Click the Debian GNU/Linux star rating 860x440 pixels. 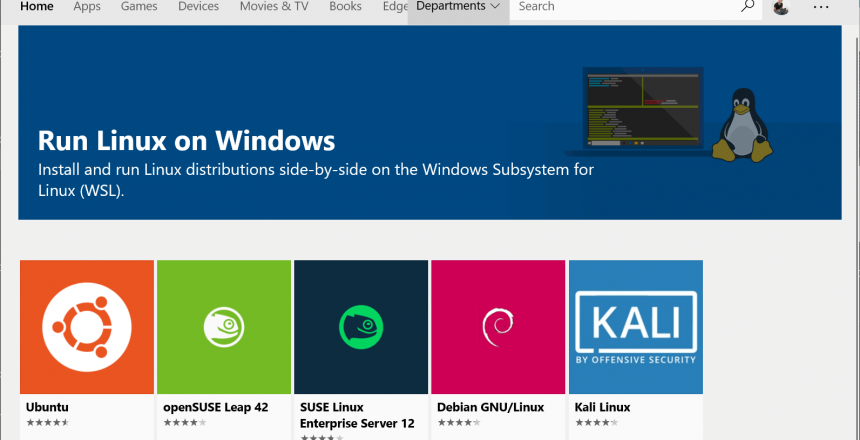tap(459, 422)
